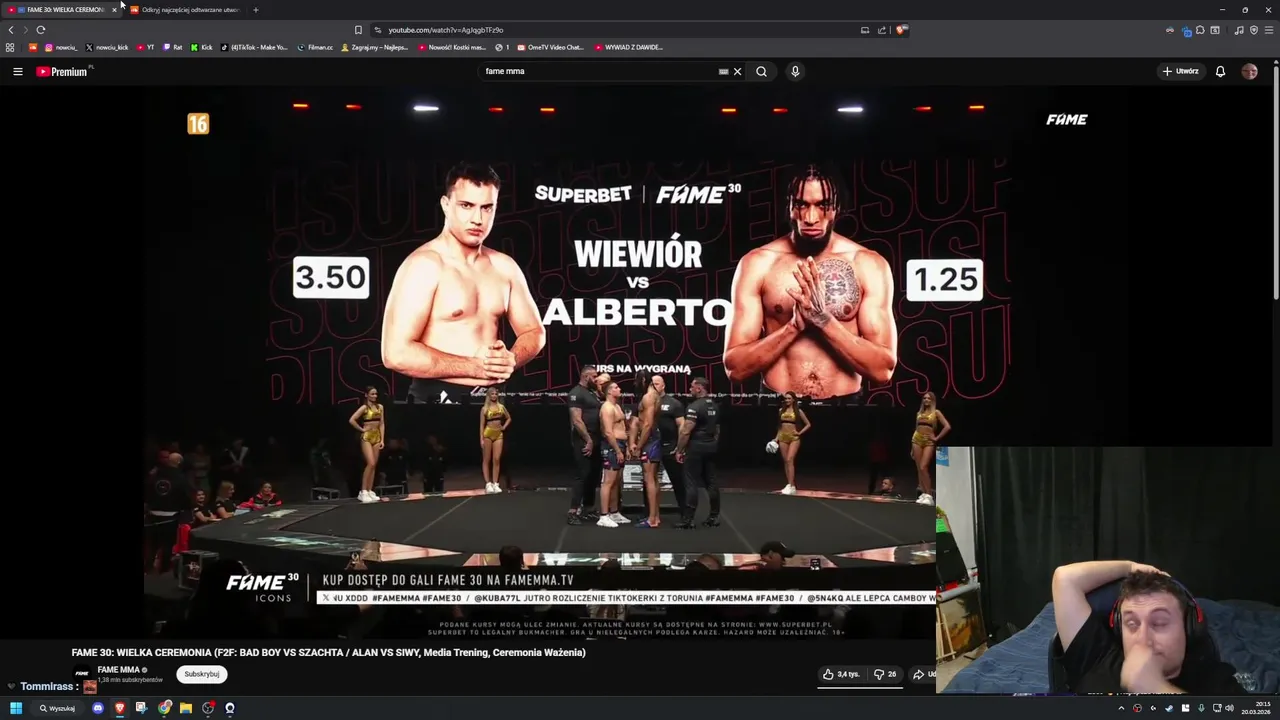Click the YouTube search magnifier button

pyautogui.click(x=761, y=71)
